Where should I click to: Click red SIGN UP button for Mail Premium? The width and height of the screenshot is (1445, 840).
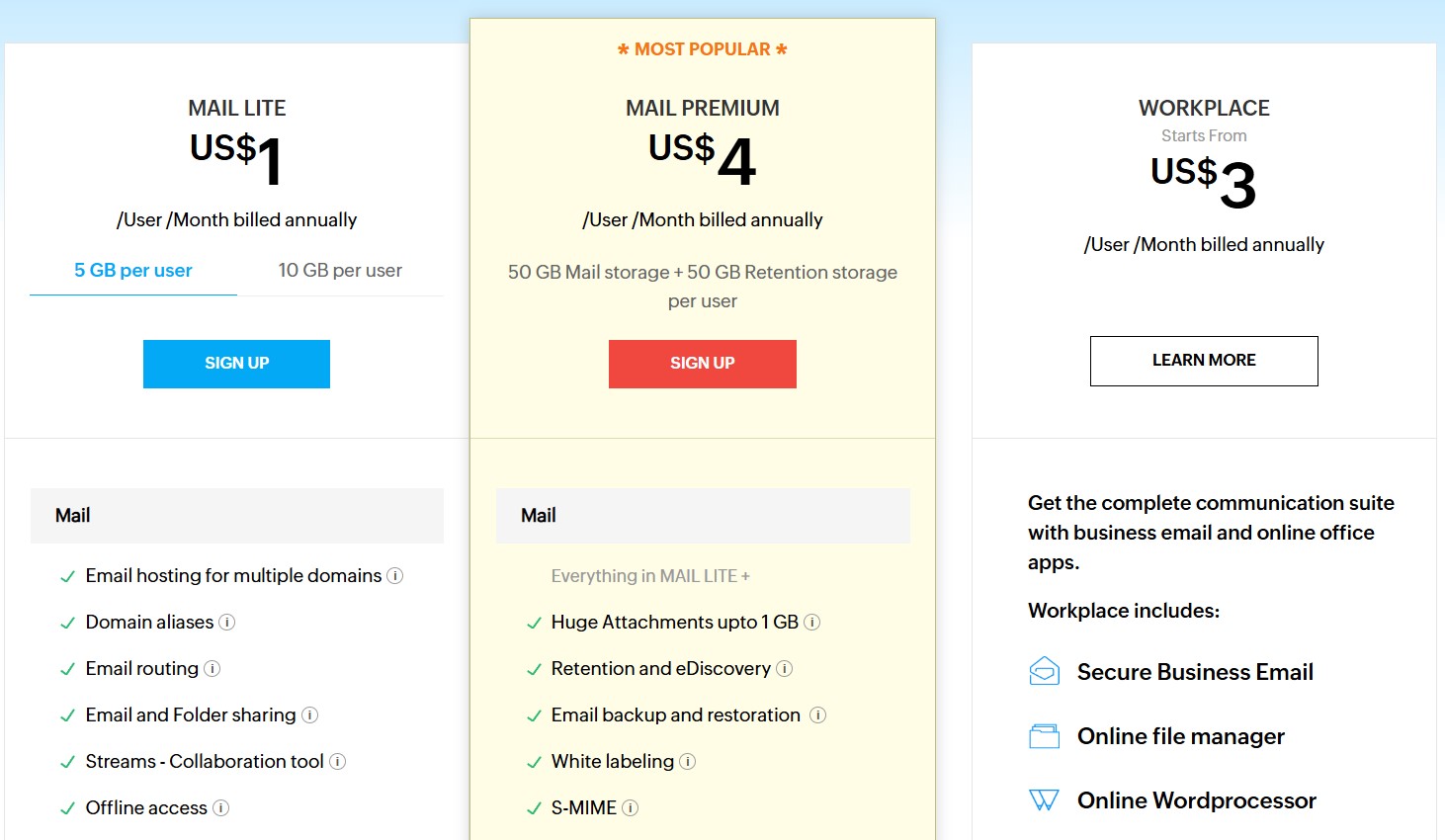pos(703,364)
